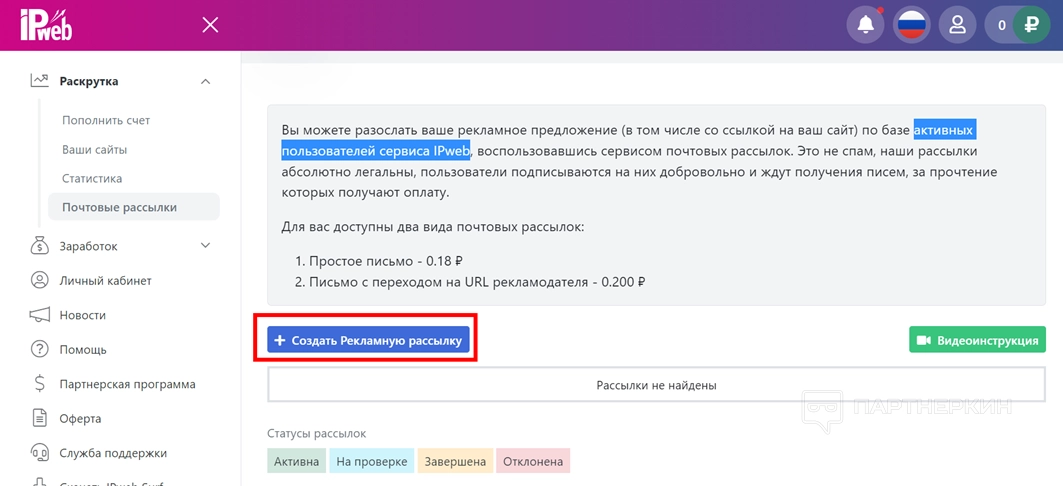Click the На проверке status badge
The image size is (1063, 486).
(x=372, y=462)
